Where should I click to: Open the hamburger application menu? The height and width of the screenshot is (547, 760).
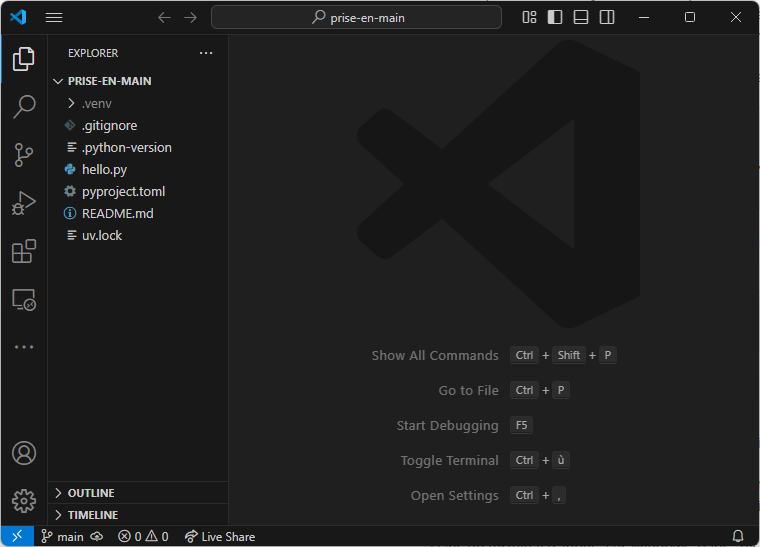[x=54, y=17]
